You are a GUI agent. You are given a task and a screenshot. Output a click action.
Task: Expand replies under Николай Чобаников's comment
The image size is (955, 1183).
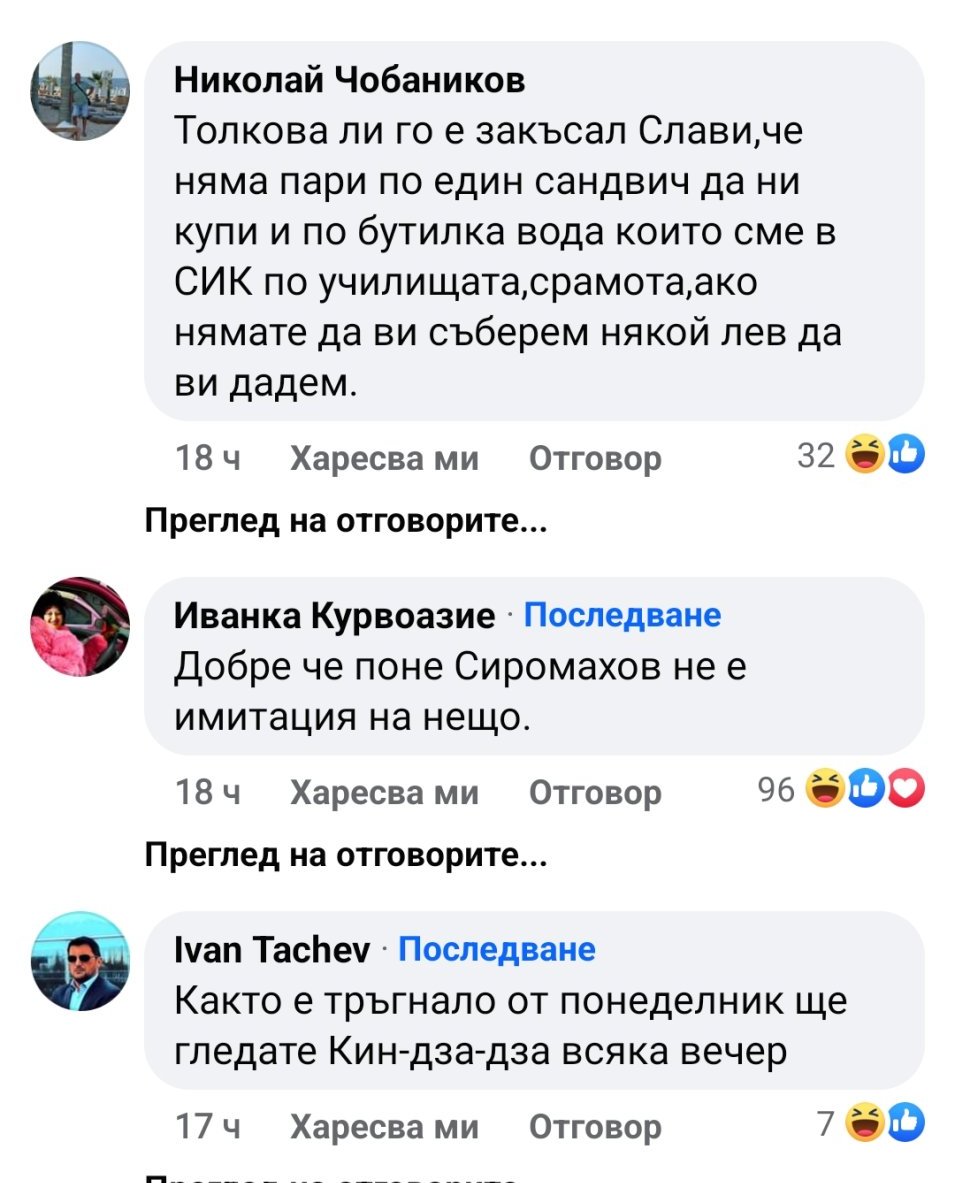pos(345,521)
